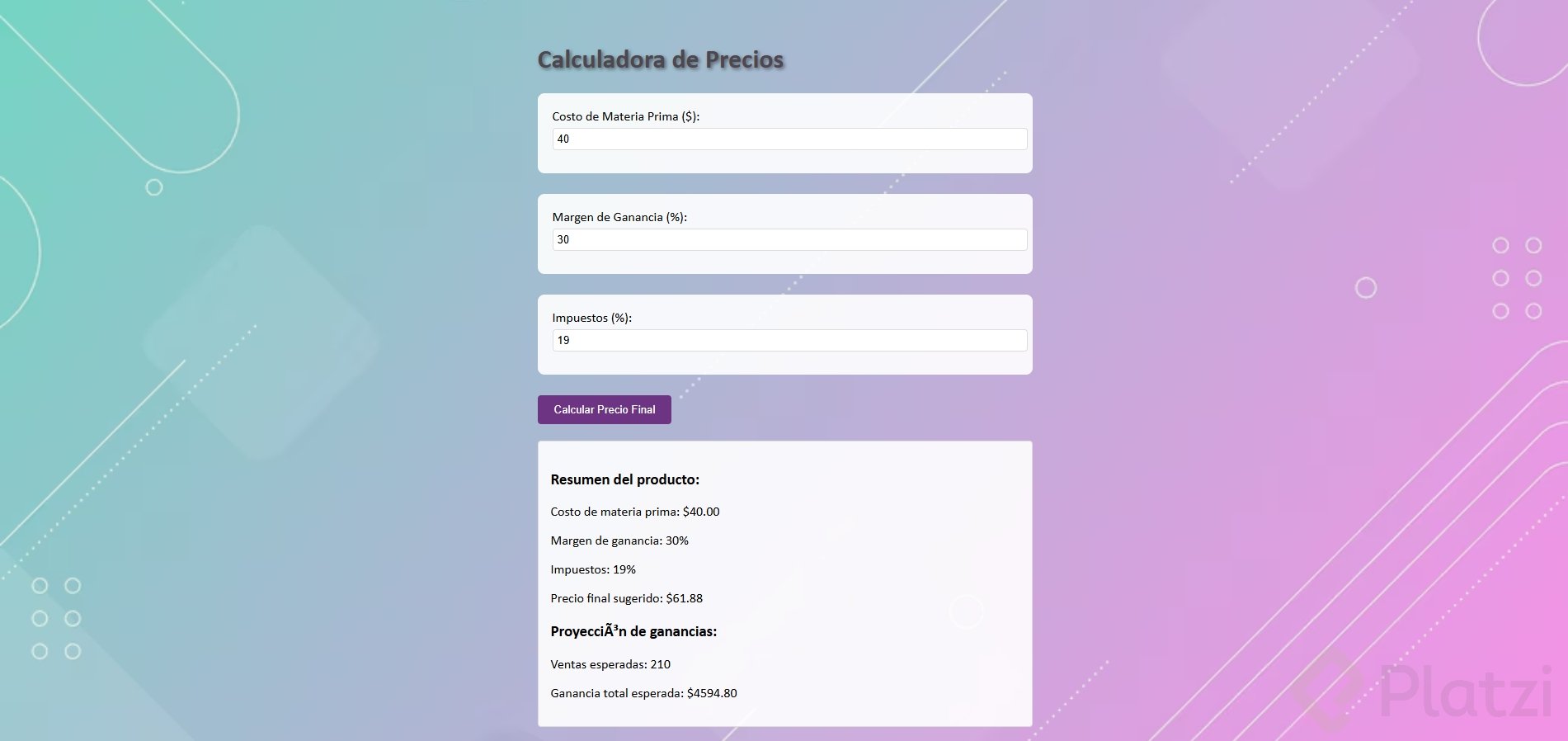
Task: Click the Resumen del producto heading
Action: [624, 479]
